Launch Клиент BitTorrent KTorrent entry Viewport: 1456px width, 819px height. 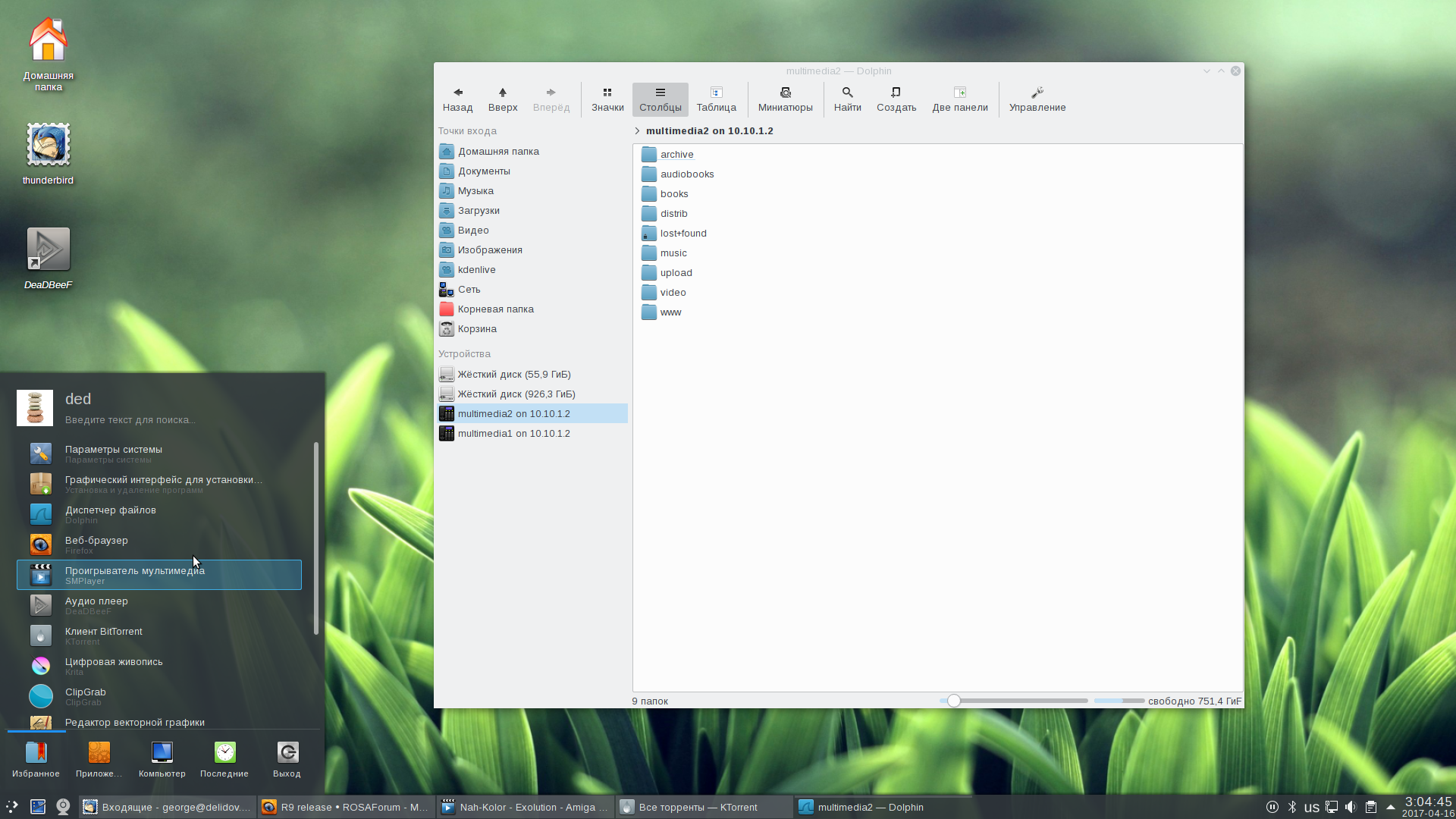[x=103, y=635]
